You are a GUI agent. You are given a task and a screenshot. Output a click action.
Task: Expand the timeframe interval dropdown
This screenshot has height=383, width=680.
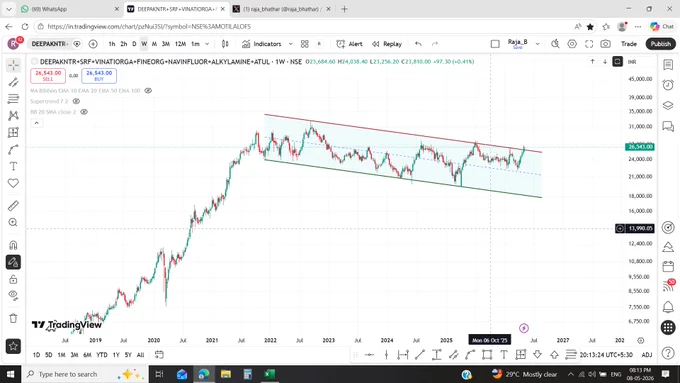pos(207,44)
